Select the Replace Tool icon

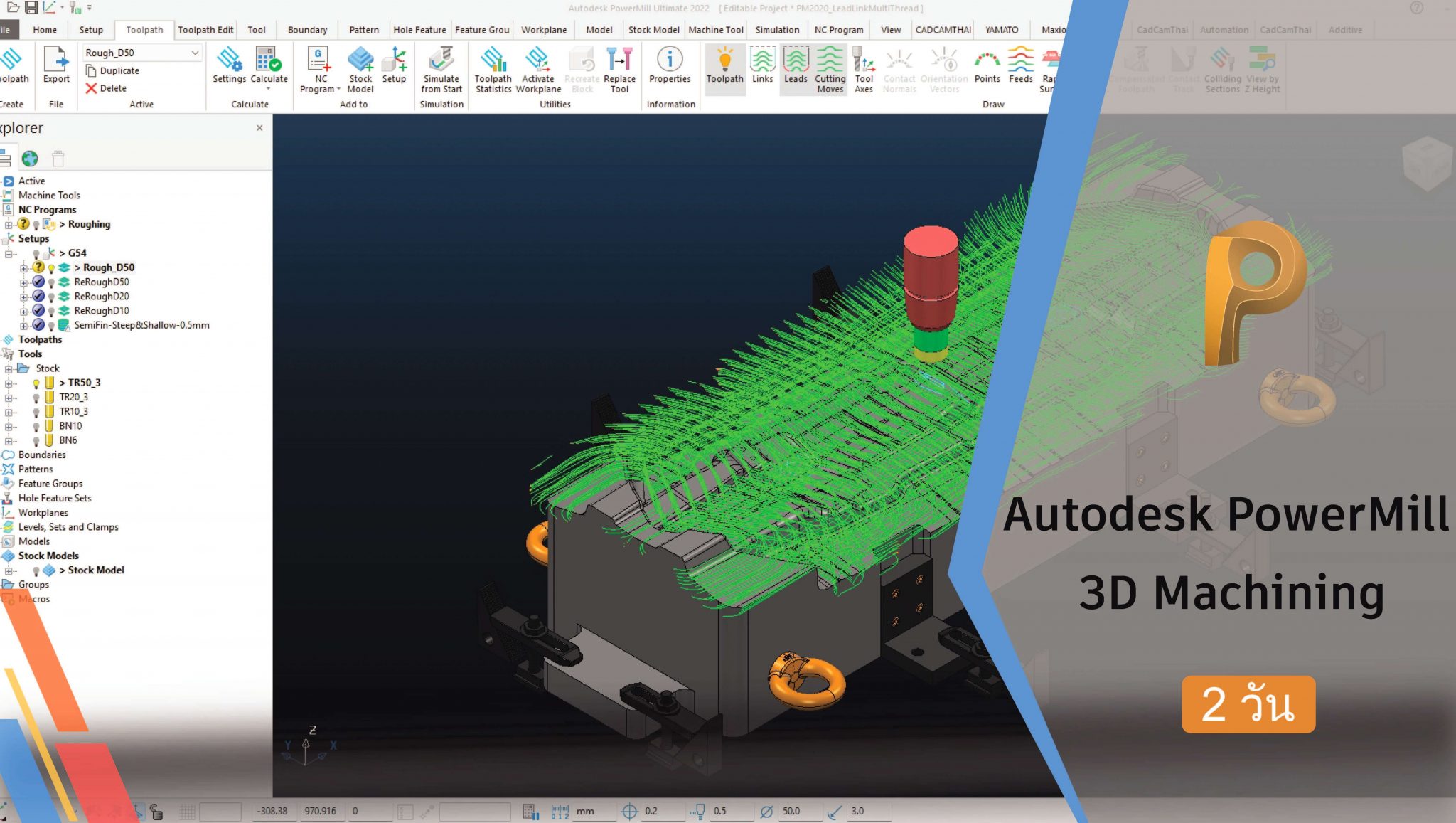click(619, 69)
